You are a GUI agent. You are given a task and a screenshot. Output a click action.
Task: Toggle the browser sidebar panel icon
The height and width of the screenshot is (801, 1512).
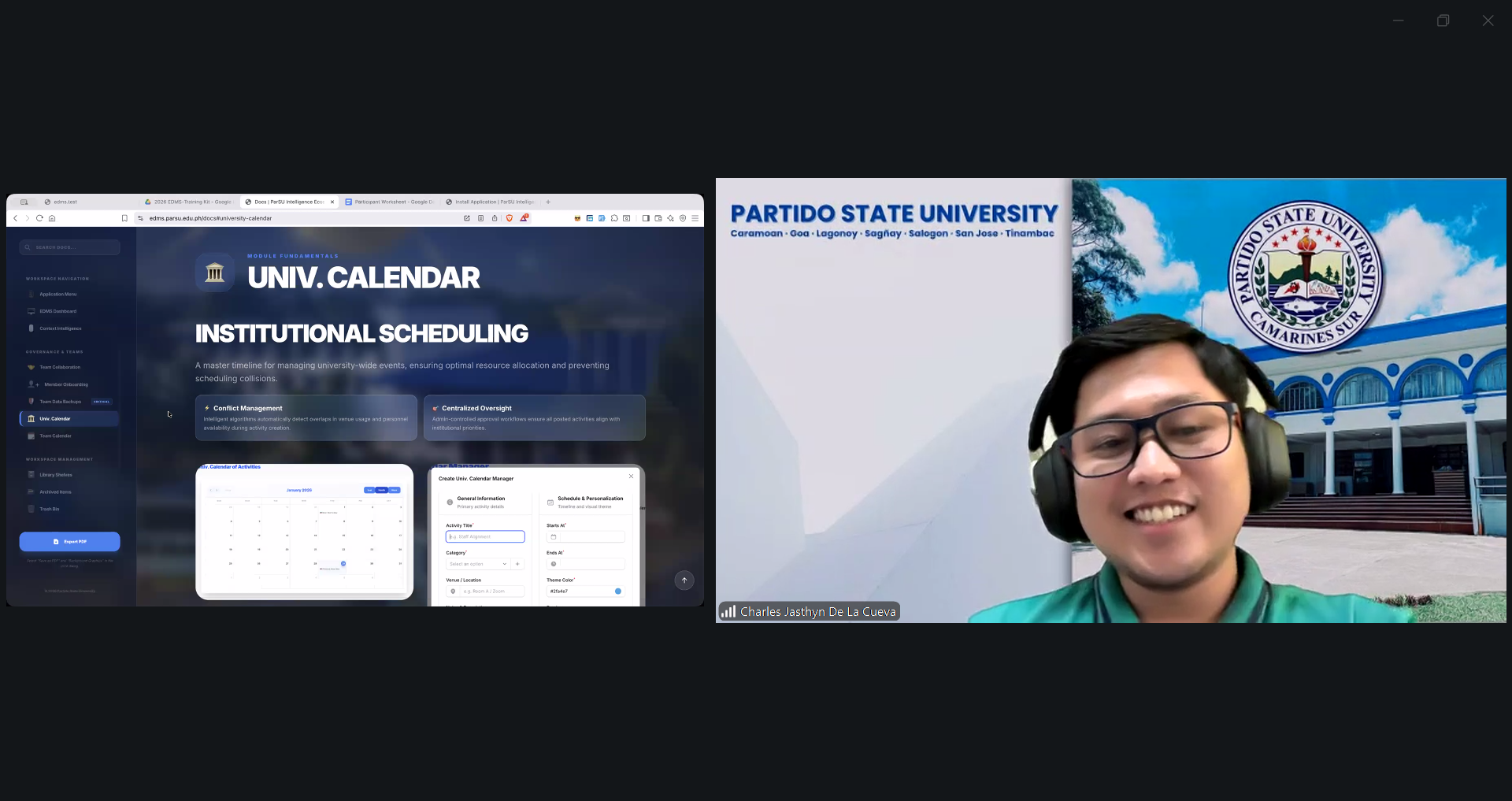coord(646,218)
